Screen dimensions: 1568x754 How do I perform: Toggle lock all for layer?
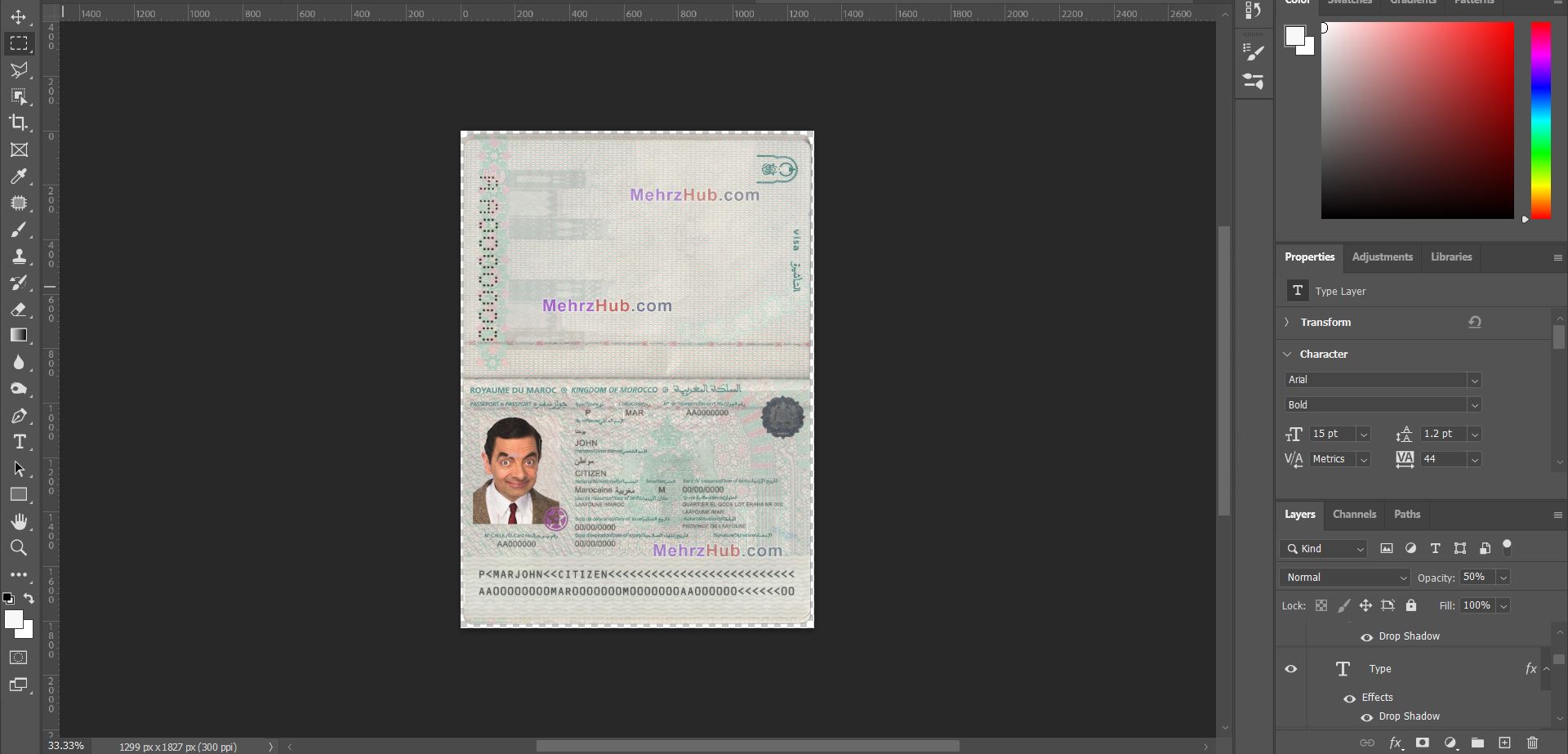point(1410,605)
